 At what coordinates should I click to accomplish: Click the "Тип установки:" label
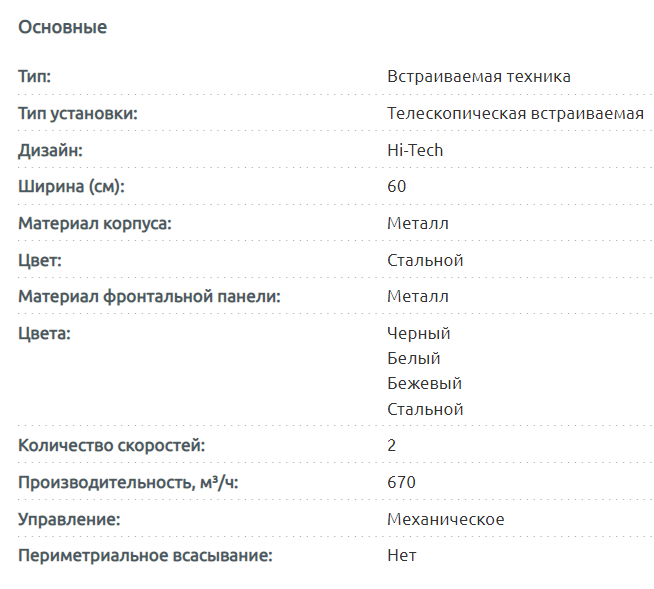[x=77, y=113]
